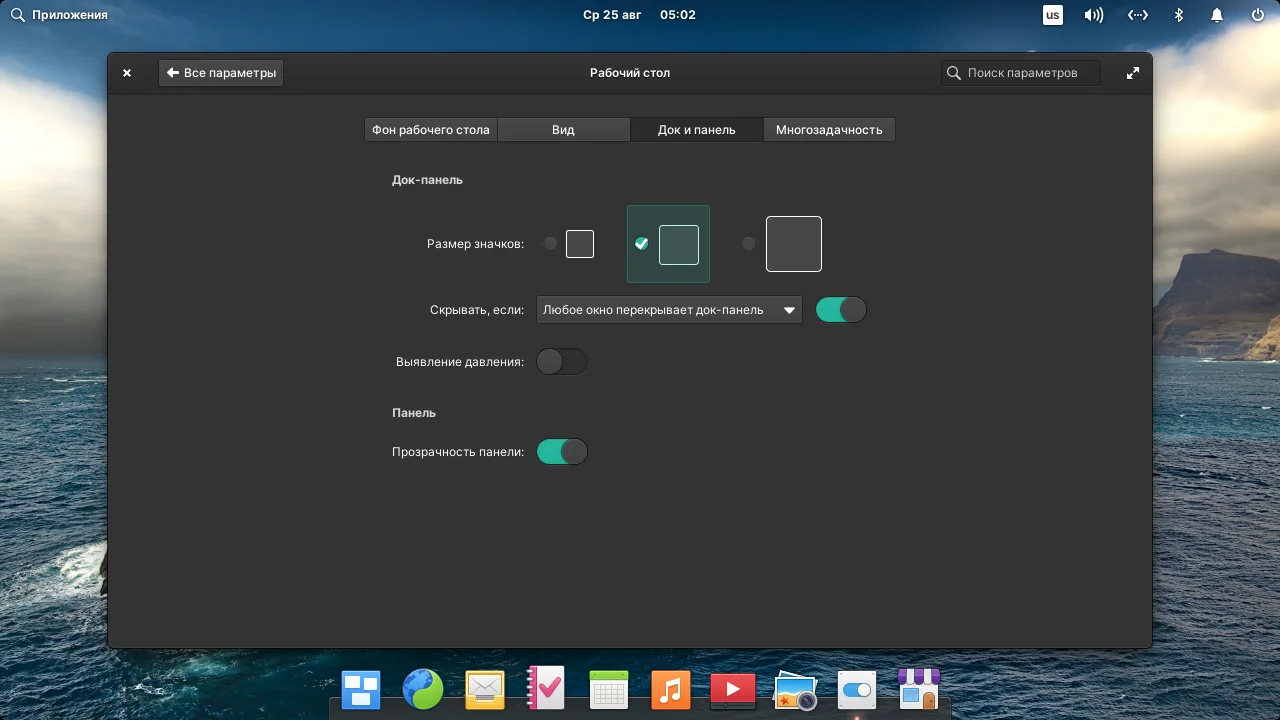Go back using 'Все параметры' button
This screenshot has height=720, width=1280.
(x=220, y=72)
